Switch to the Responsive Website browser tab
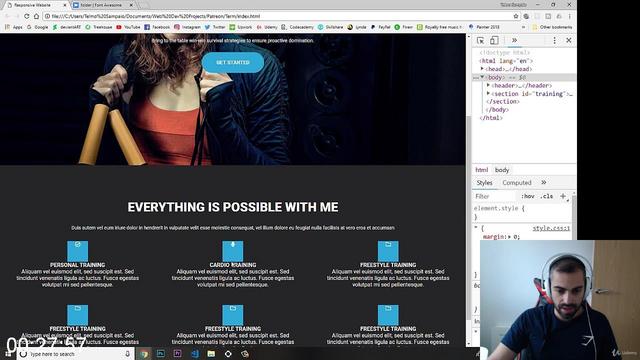This screenshot has width=640, height=360. [x=34, y=5]
